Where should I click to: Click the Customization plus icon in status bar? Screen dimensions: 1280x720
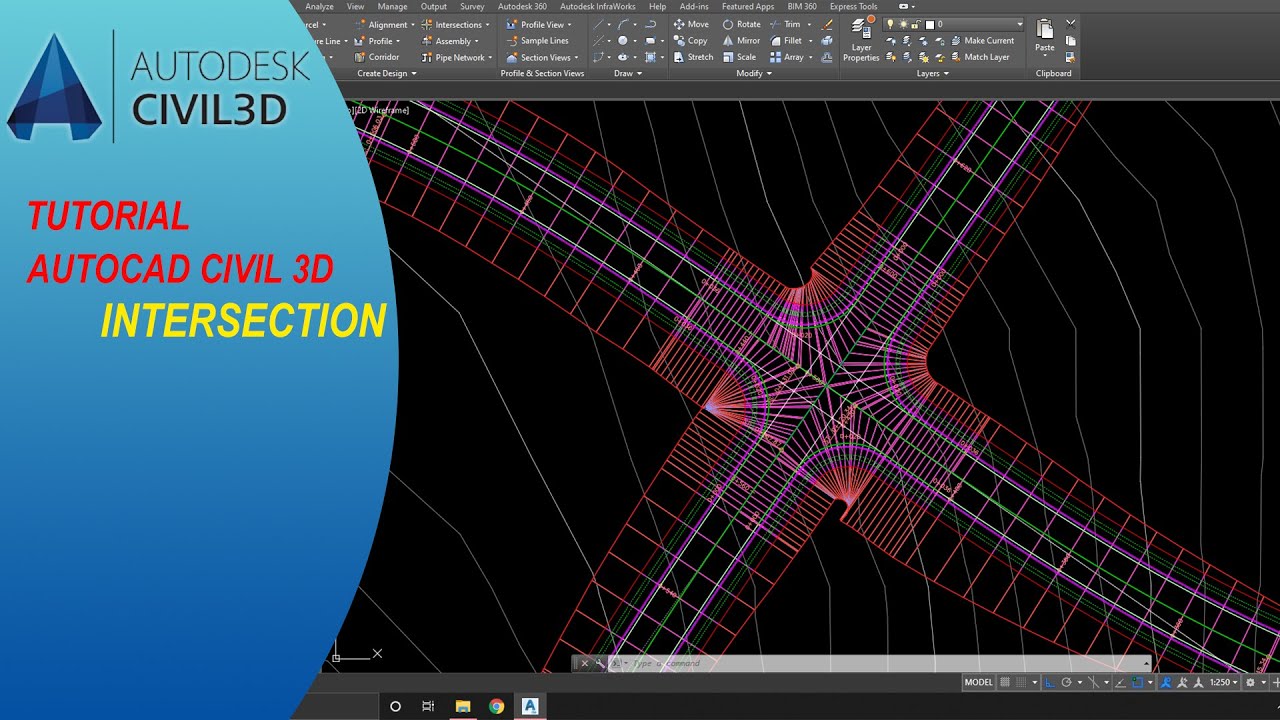[x=1275, y=682]
